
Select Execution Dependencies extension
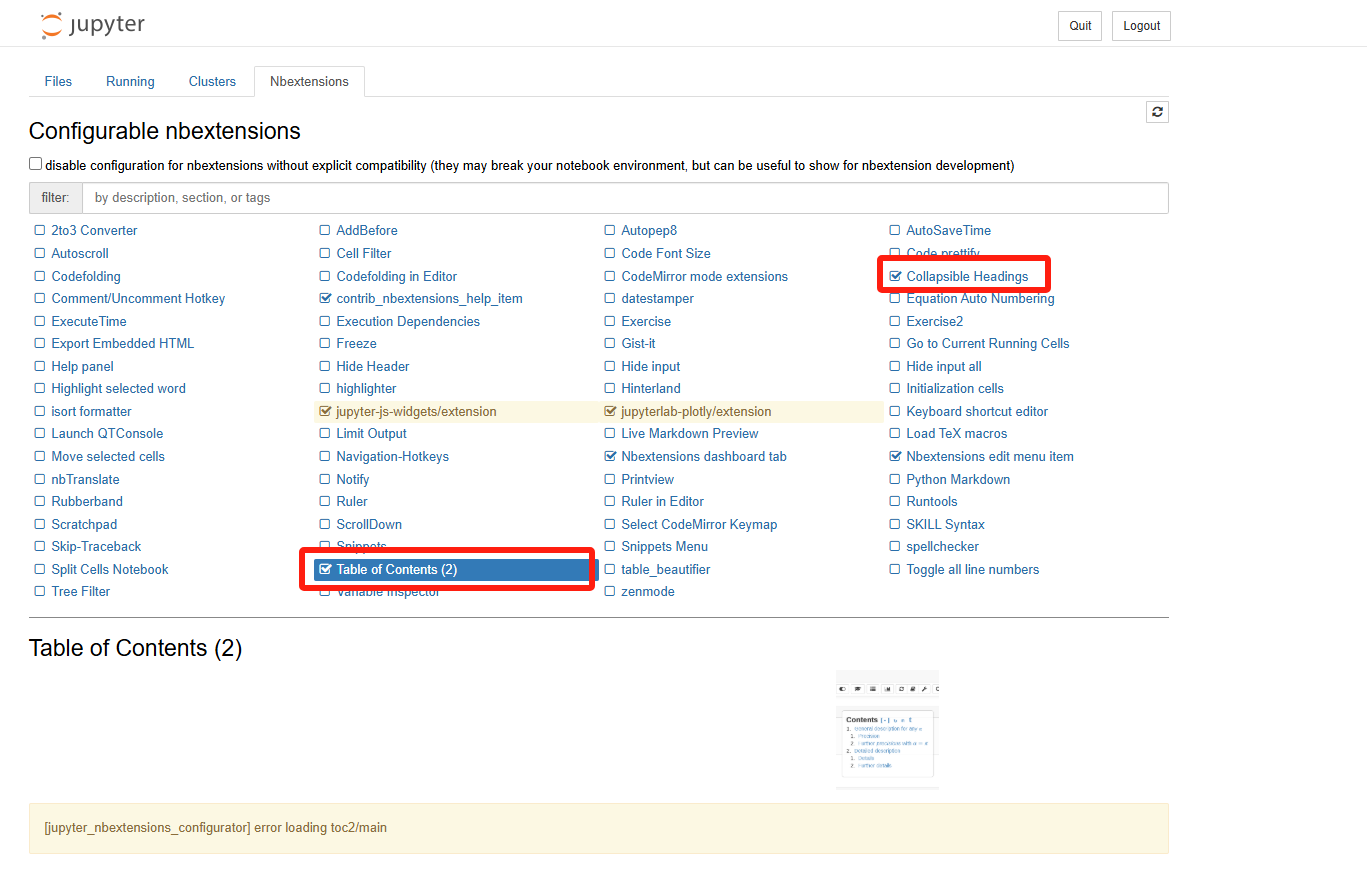coord(408,321)
